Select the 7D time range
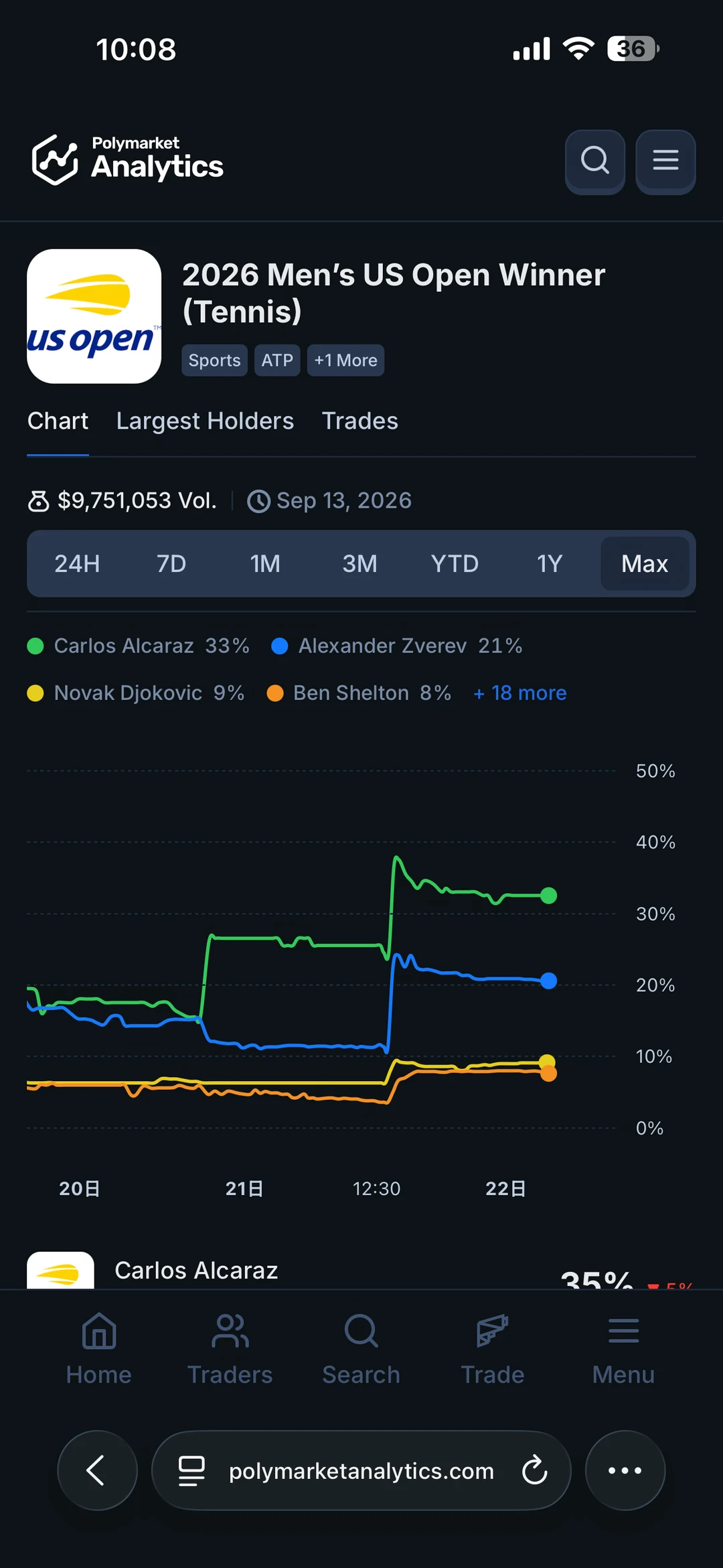This screenshot has width=723, height=1568. click(x=171, y=563)
